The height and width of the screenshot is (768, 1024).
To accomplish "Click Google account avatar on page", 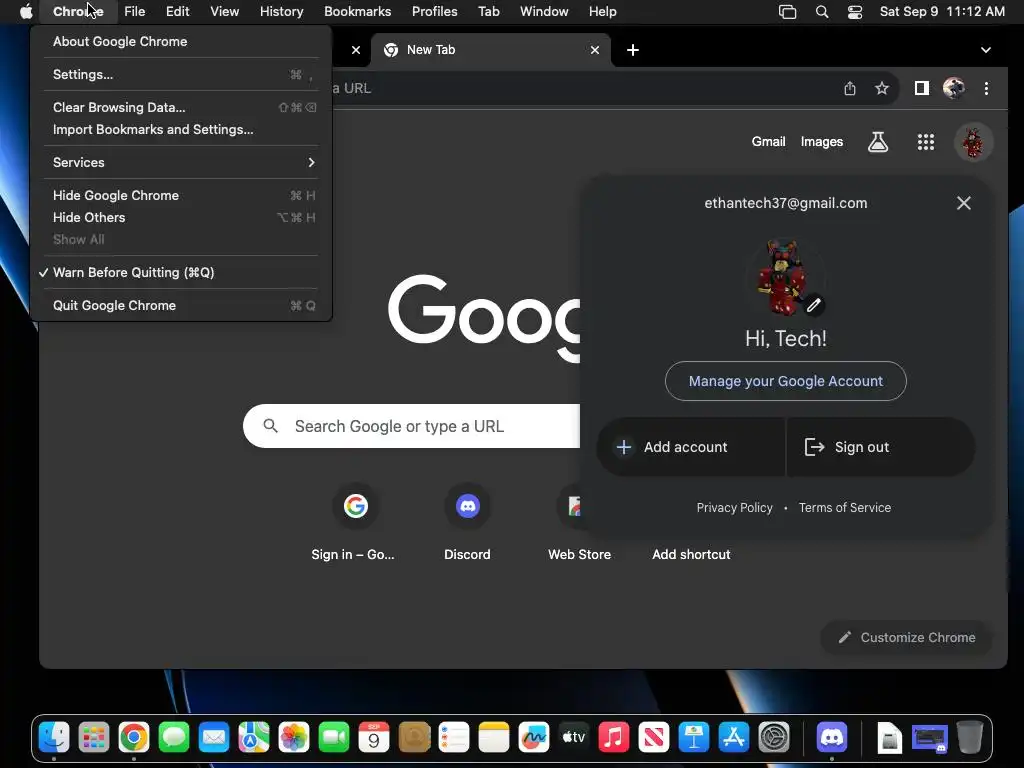I will pos(973,142).
